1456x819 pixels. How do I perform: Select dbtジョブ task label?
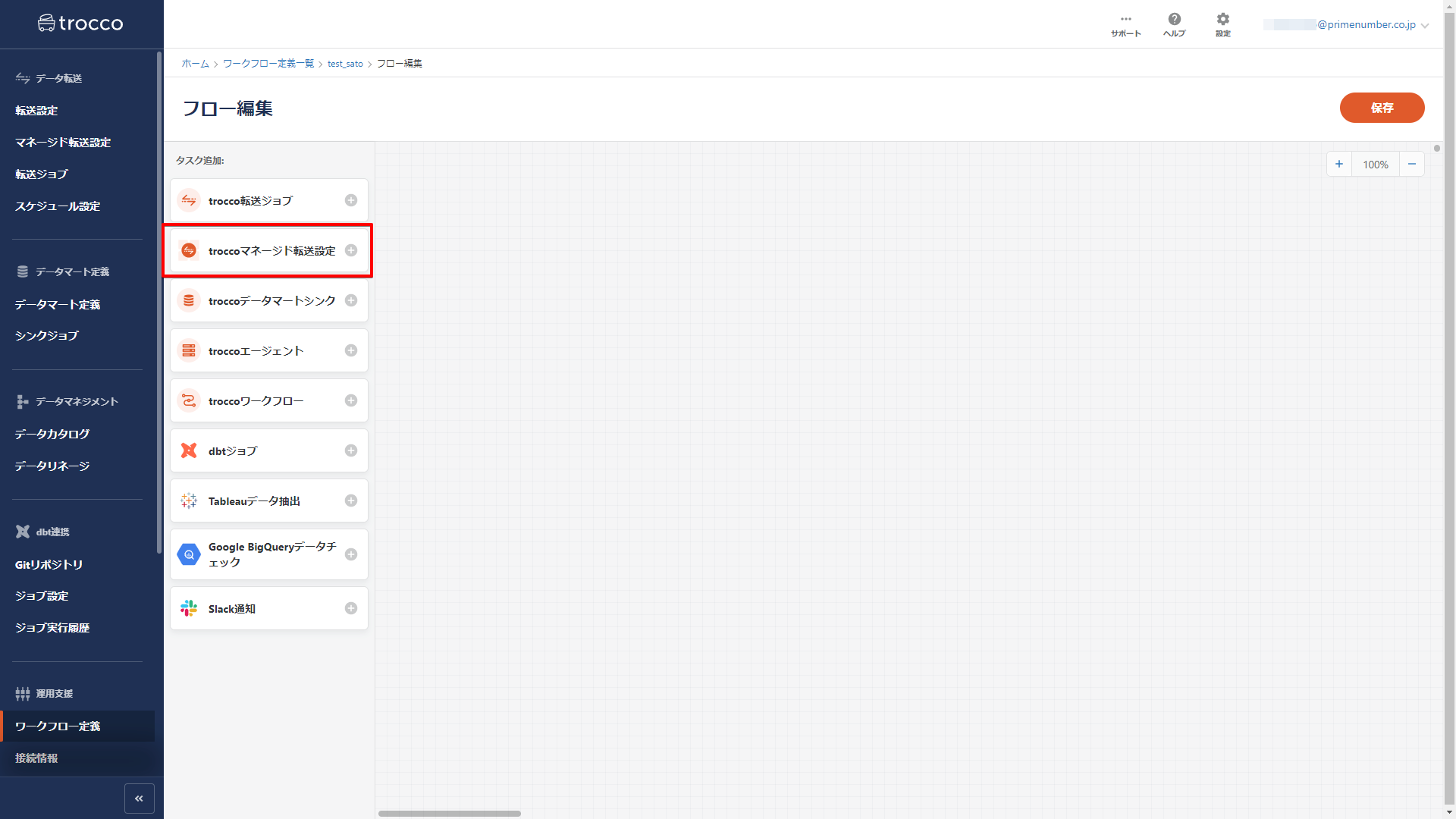coord(233,451)
